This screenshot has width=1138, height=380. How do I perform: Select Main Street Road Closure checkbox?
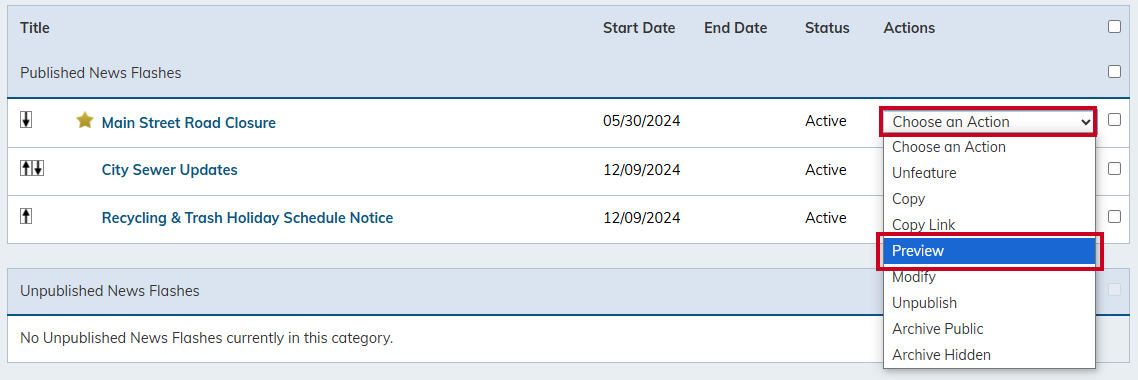pos(1114,120)
